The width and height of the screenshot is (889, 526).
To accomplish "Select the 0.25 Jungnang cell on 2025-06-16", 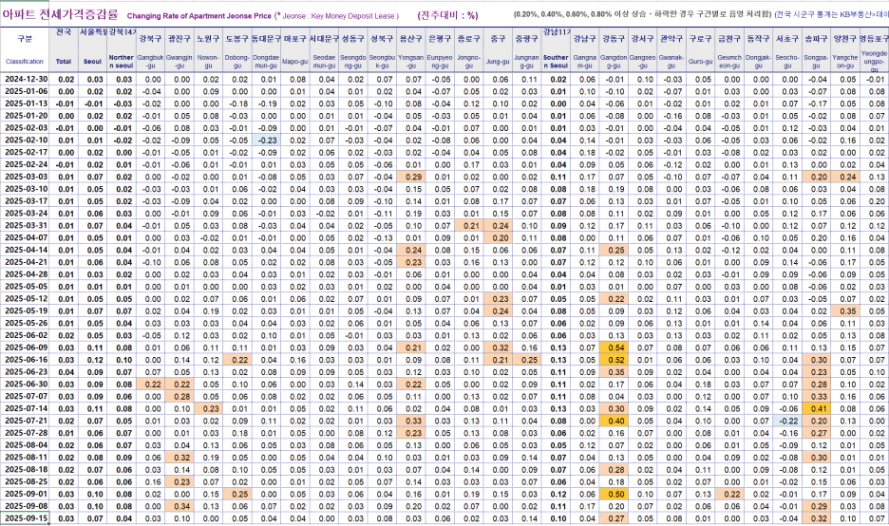I will coord(526,360).
